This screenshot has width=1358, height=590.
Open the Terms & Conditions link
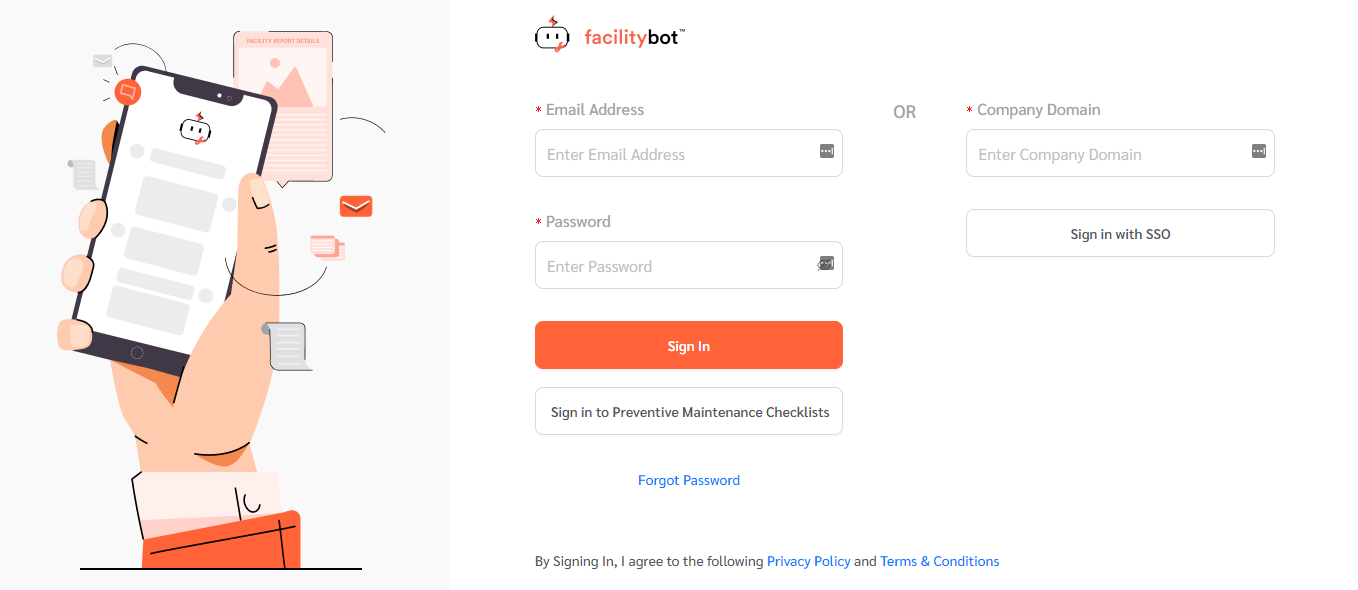click(x=939, y=562)
